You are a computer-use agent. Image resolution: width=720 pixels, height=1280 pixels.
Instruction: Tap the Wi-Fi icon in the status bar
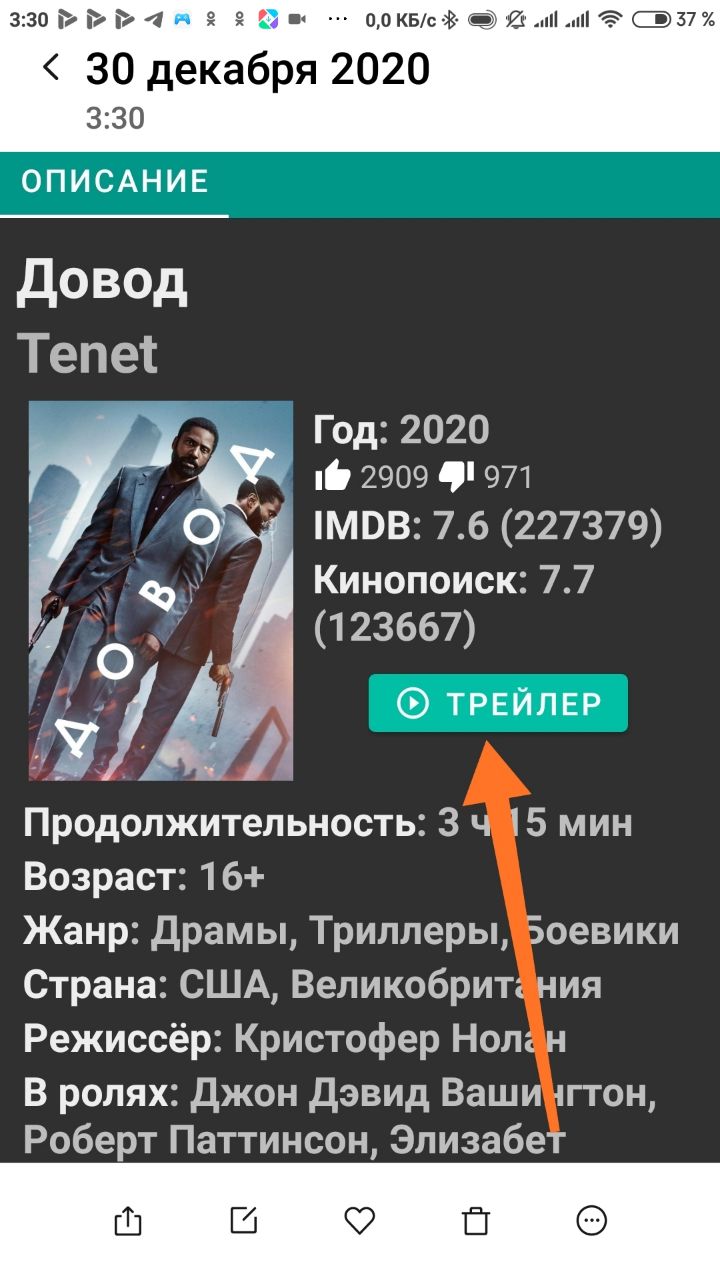coord(610,19)
